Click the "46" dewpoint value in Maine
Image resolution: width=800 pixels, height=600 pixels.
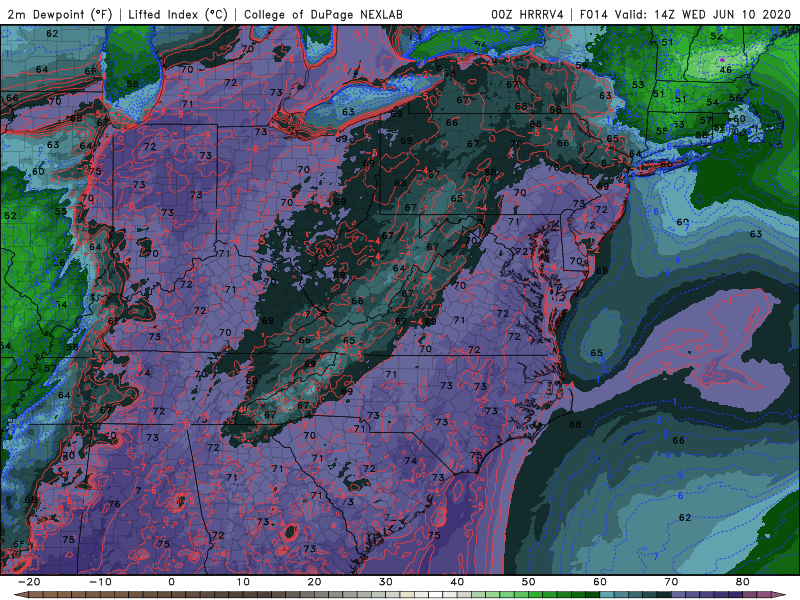pyautogui.click(x=726, y=70)
